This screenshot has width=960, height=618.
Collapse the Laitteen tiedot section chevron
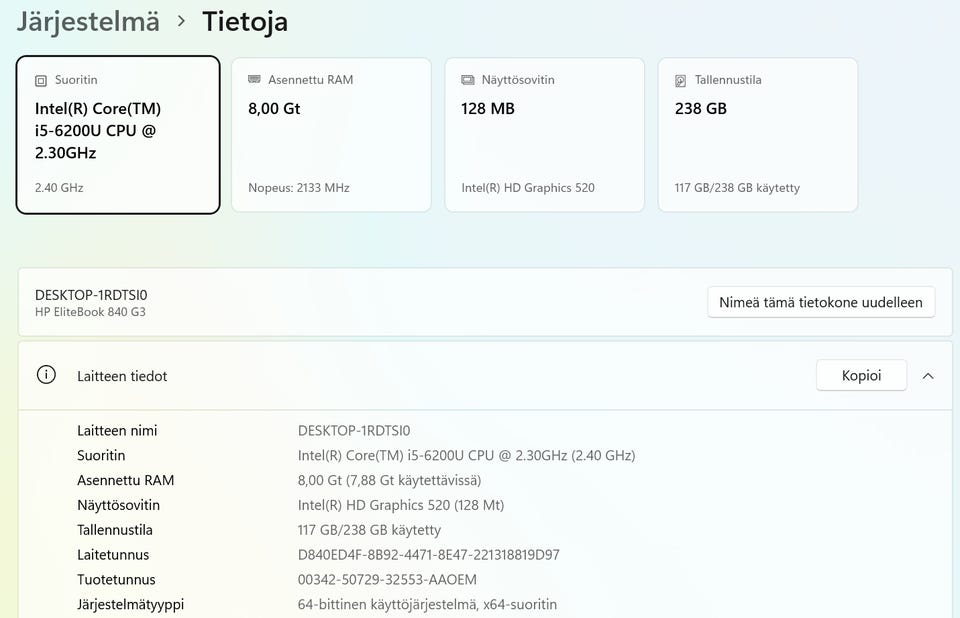point(928,375)
